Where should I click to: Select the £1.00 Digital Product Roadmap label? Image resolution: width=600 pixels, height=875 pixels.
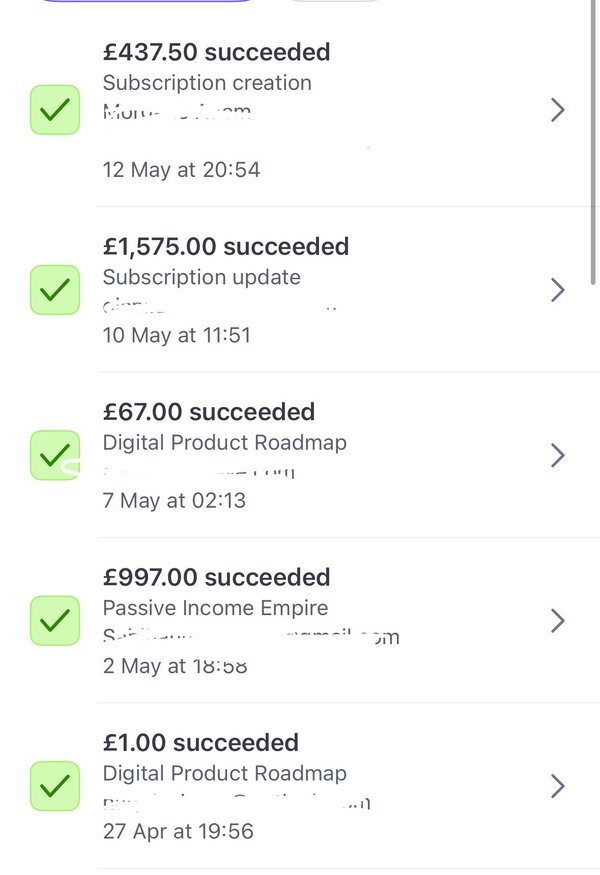click(224, 773)
